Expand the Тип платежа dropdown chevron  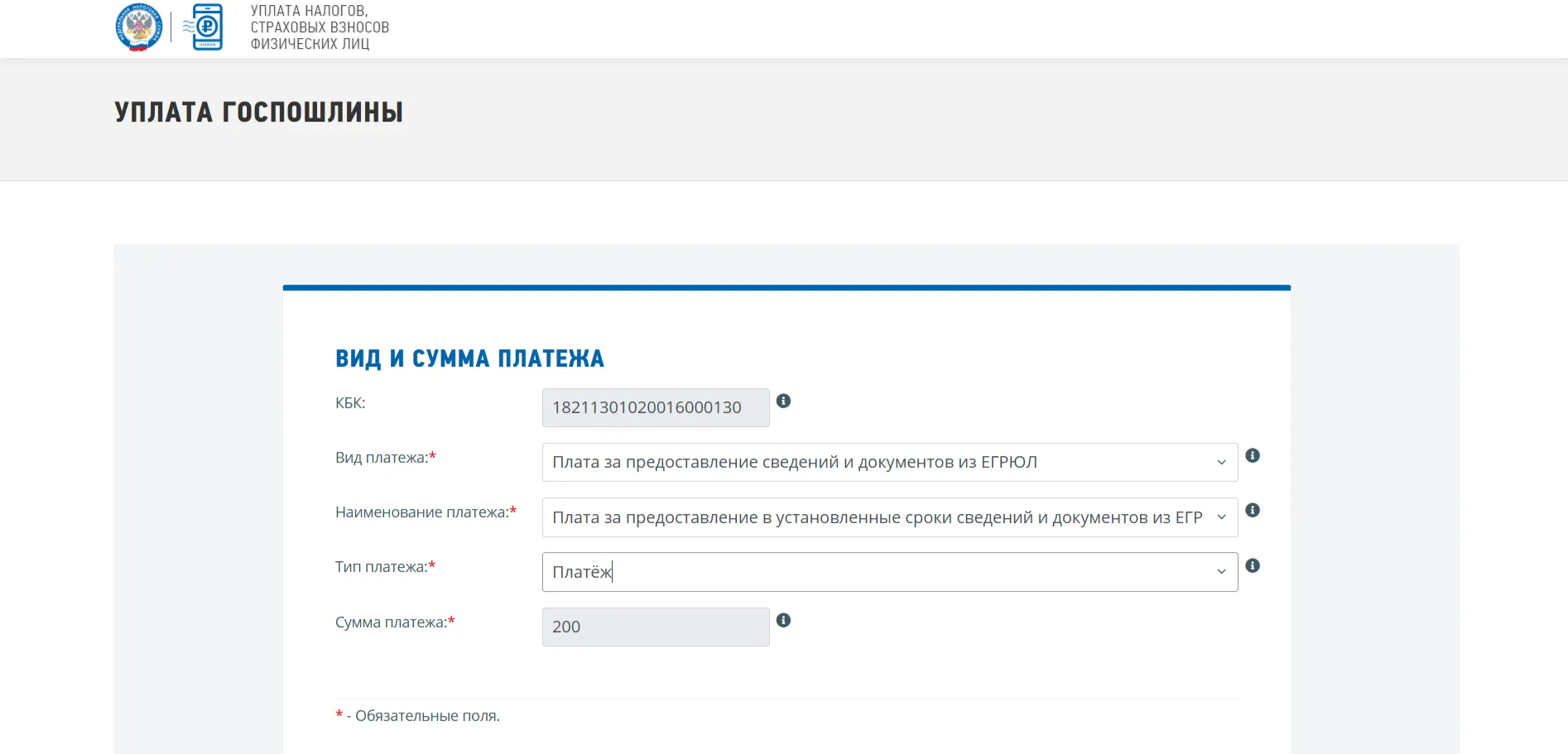1220,571
